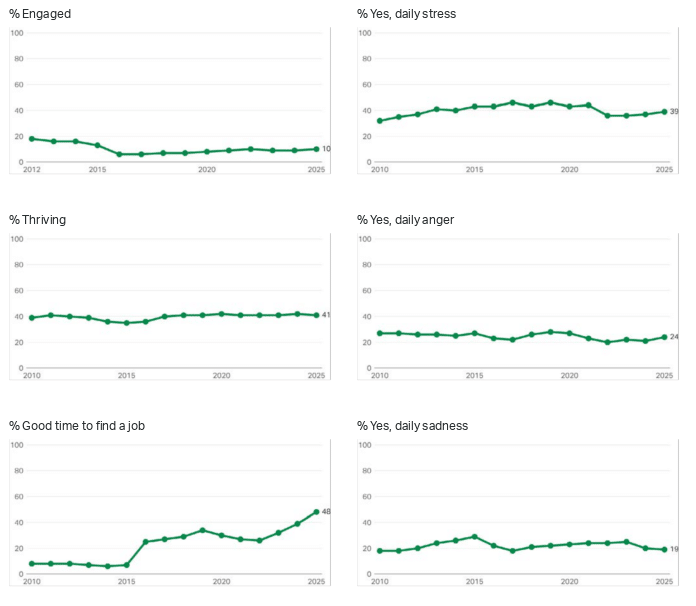Click the % Thriving chart title

[x=38, y=220]
